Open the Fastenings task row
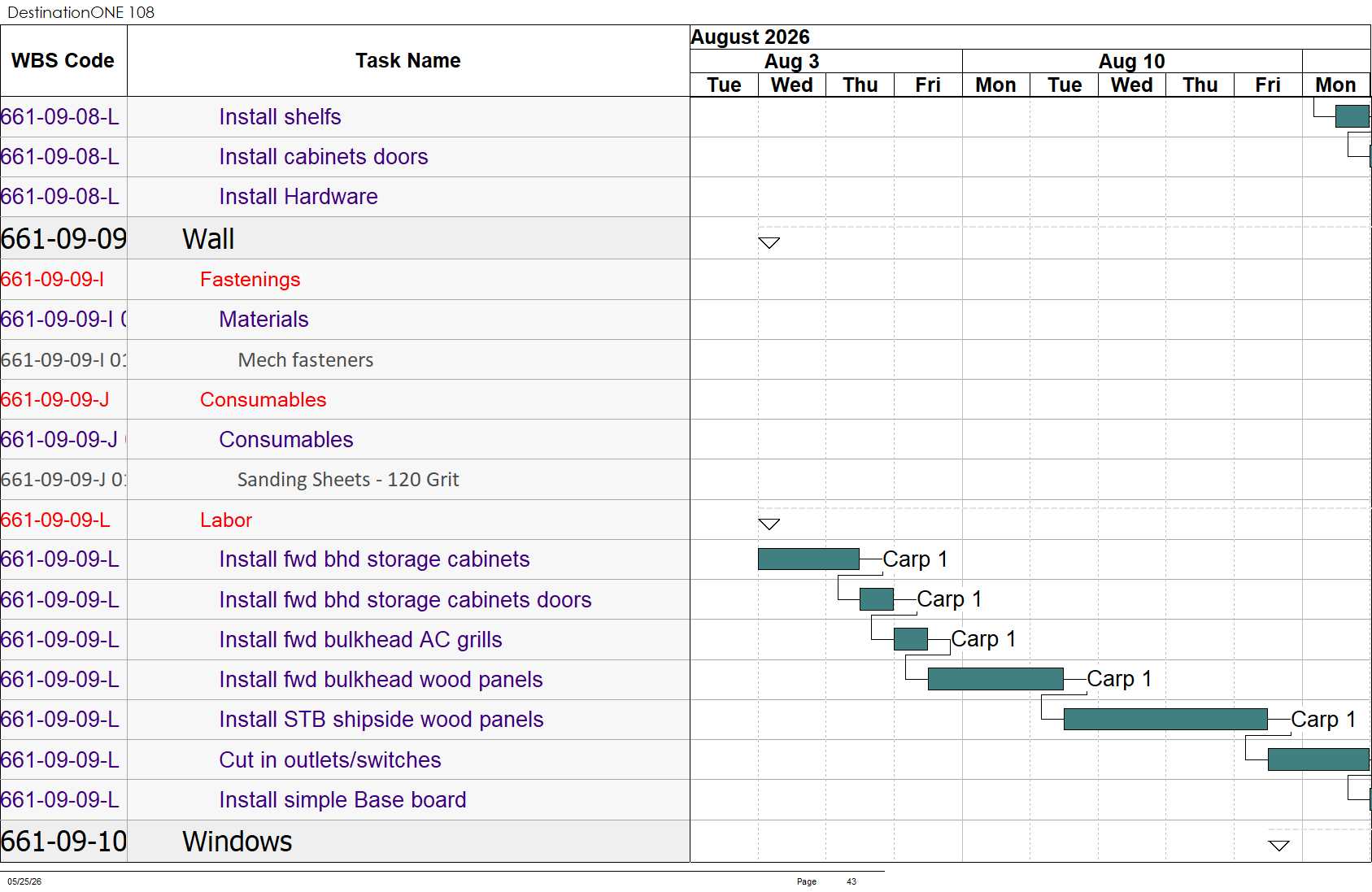Image resolution: width=1372 pixels, height=892 pixels. coord(345,280)
